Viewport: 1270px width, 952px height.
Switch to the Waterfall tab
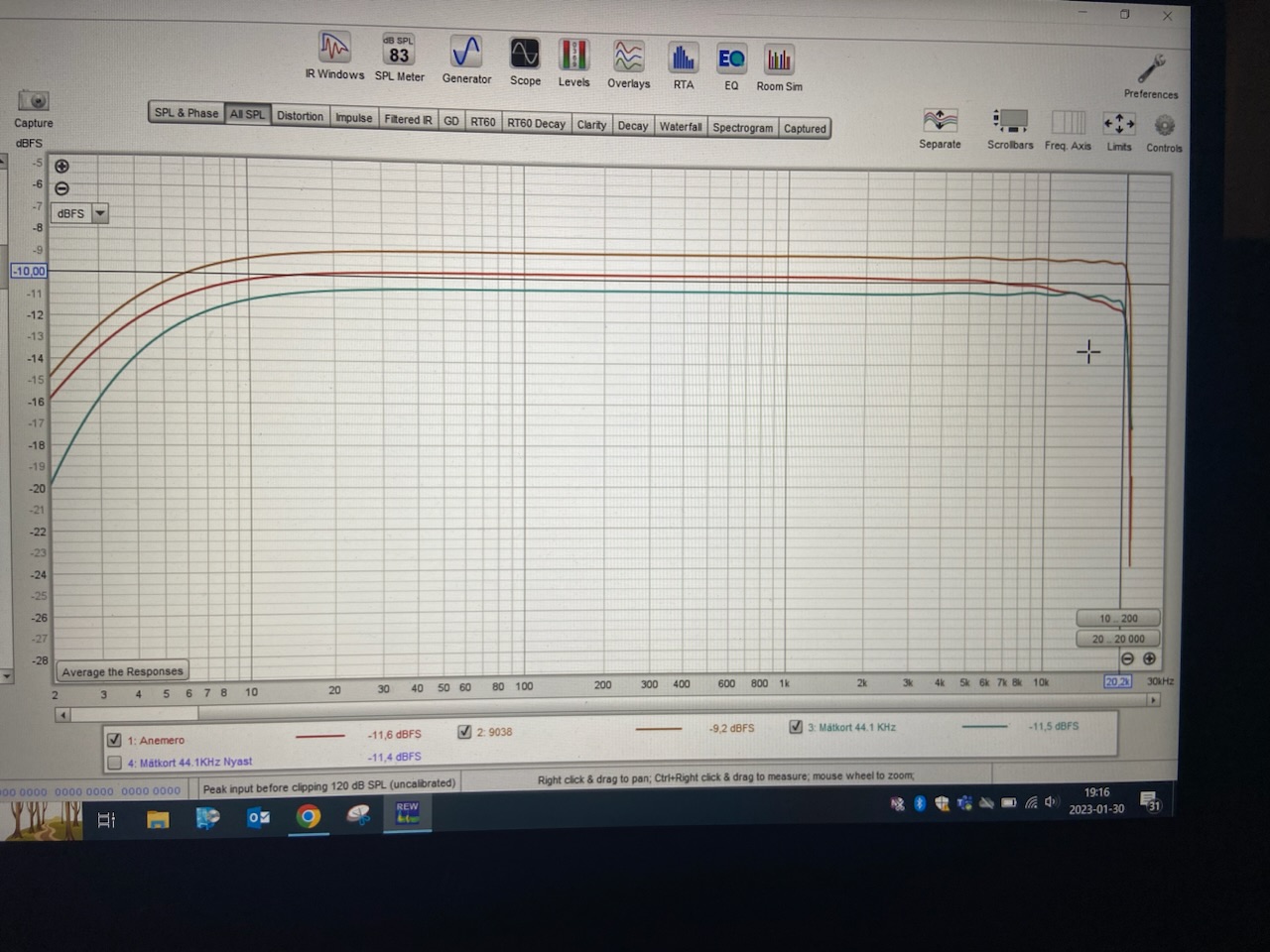[x=681, y=126]
